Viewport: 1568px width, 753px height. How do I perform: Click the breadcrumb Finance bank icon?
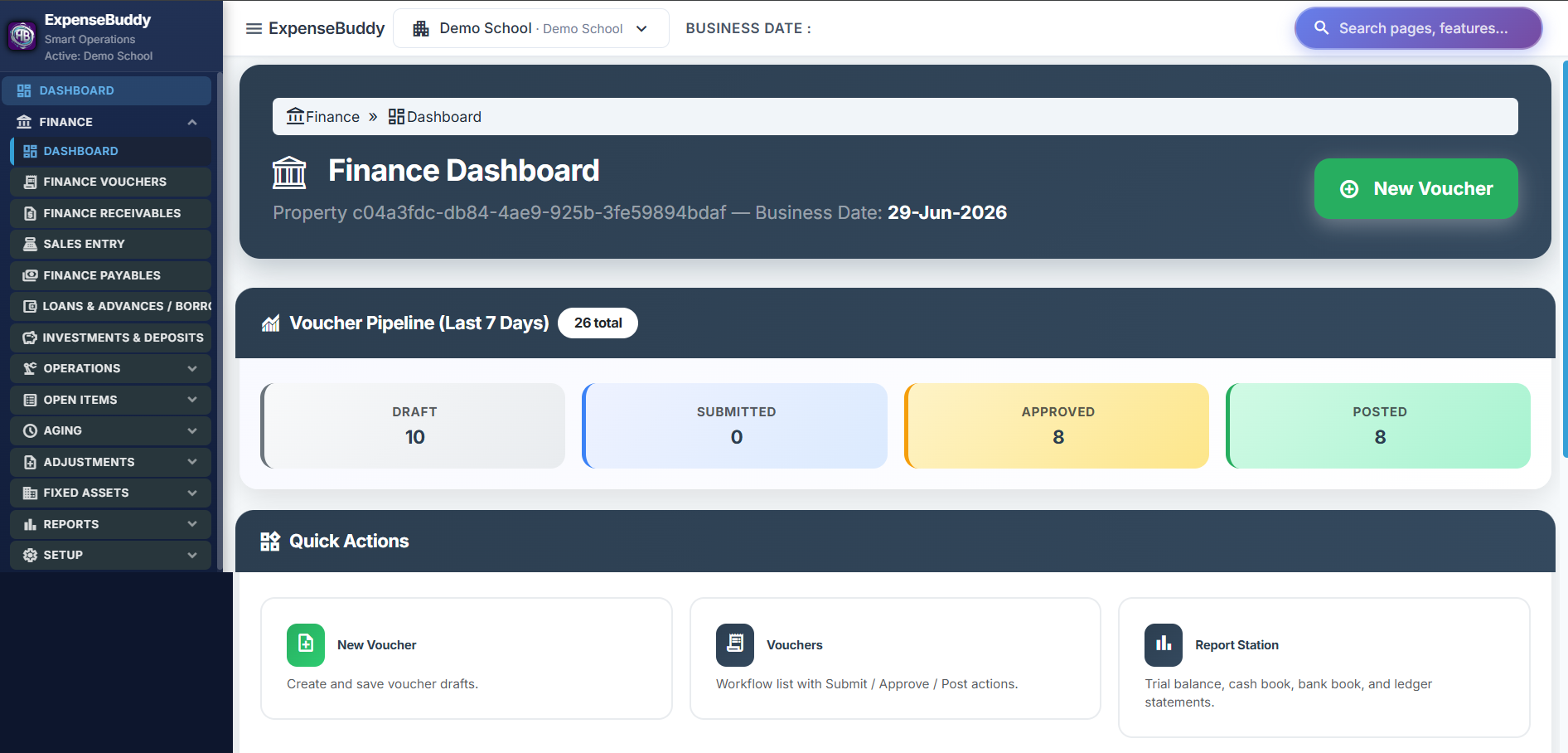coord(296,116)
